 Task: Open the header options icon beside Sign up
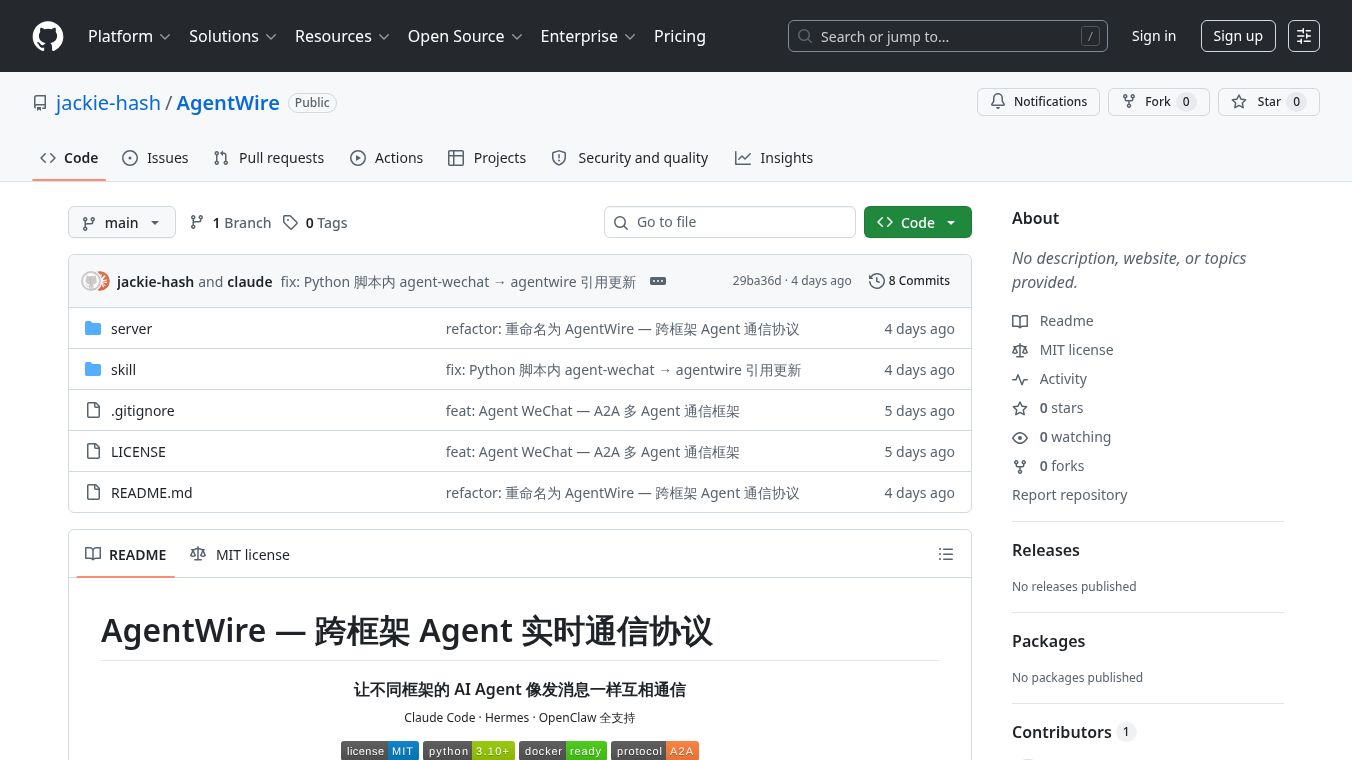coord(1304,36)
